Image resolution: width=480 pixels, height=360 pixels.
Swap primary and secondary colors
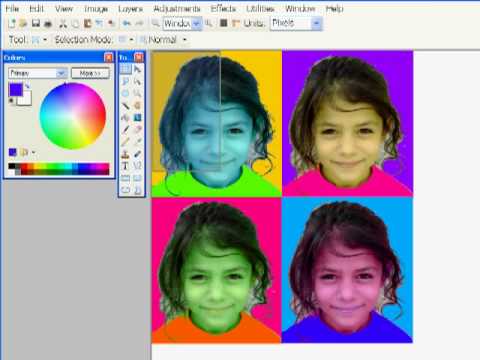point(27,86)
